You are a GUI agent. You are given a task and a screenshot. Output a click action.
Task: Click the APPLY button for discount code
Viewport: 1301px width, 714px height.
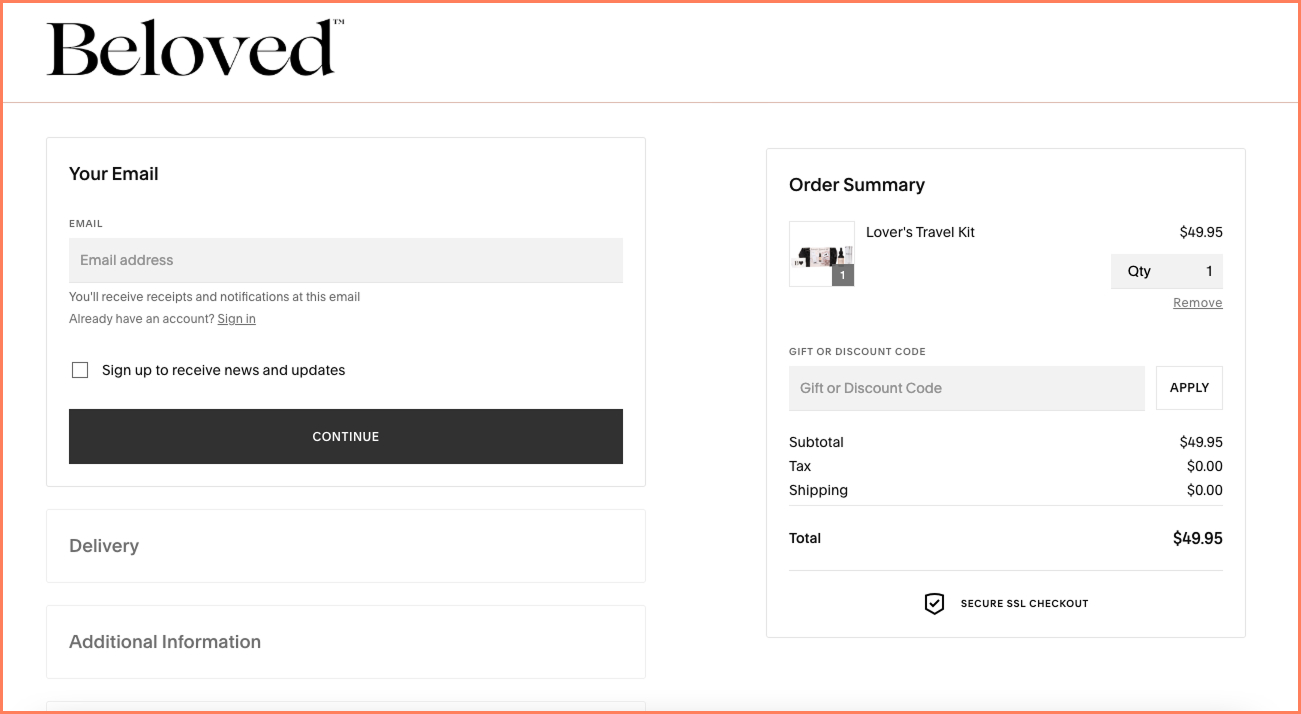(1189, 387)
